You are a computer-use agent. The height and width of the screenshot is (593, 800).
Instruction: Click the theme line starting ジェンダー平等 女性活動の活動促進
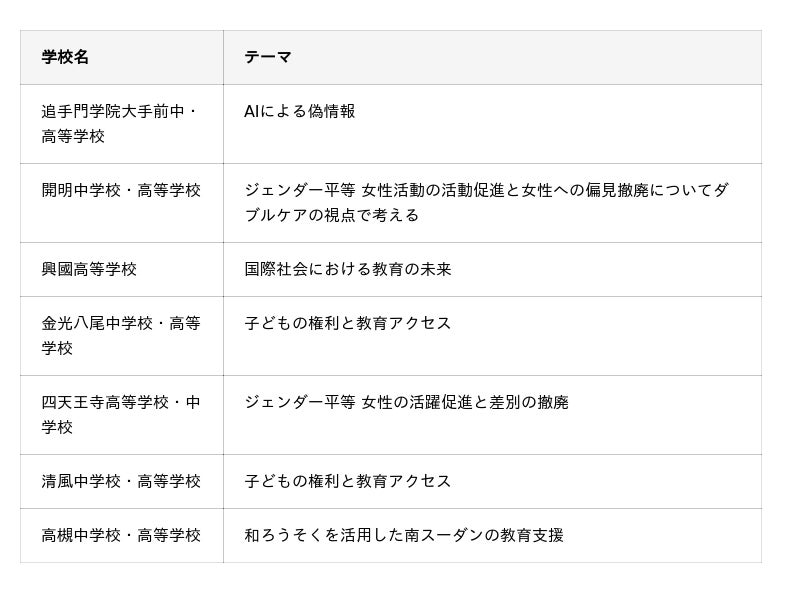(x=486, y=190)
